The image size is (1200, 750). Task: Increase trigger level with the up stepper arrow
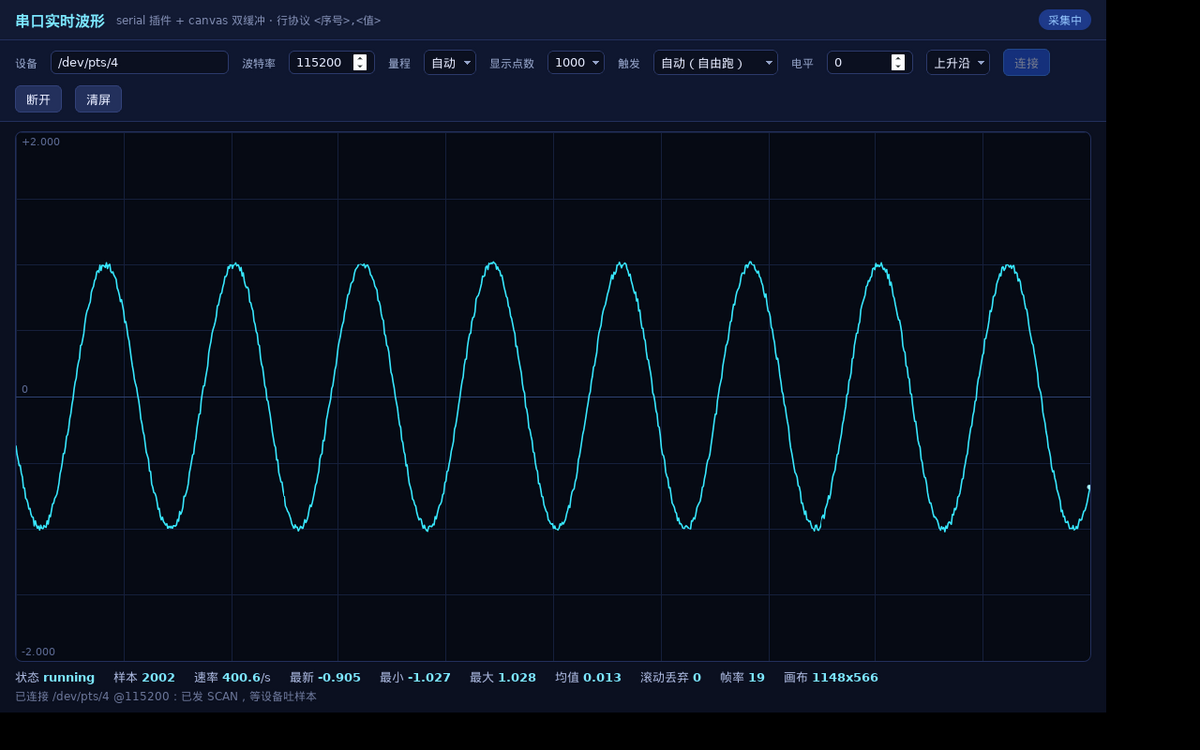click(898, 58)
